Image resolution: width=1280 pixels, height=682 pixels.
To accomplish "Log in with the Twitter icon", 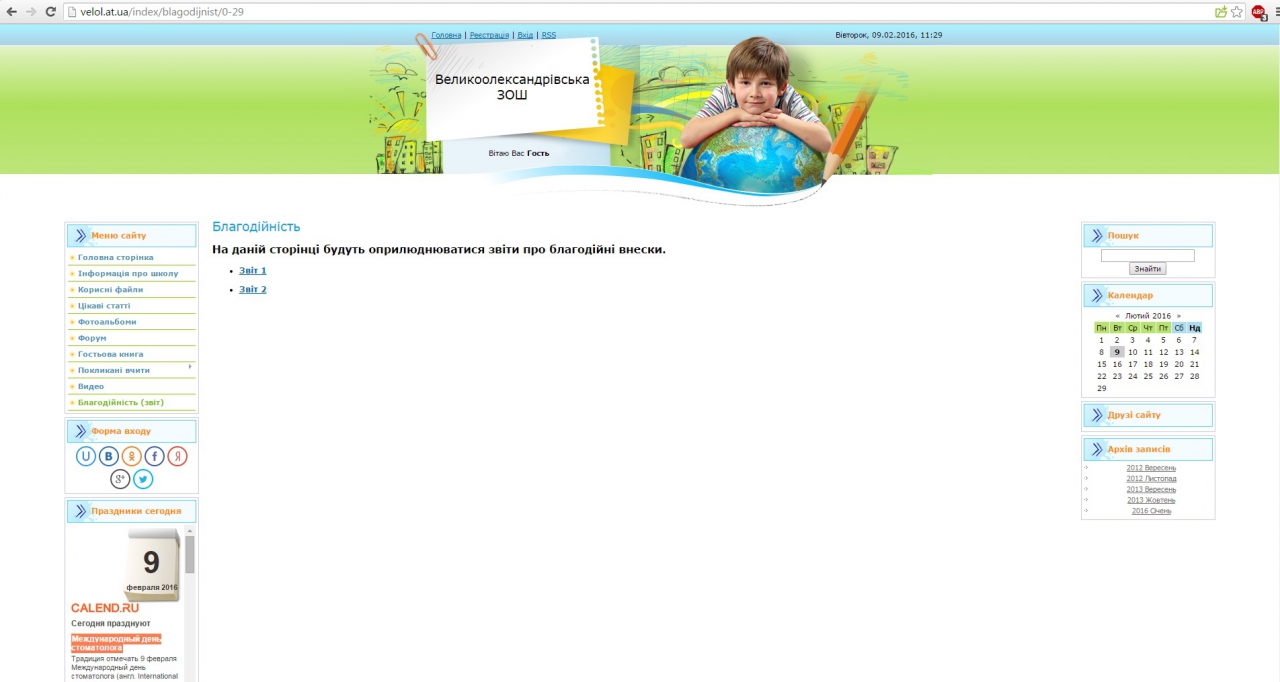I will (x=143, y=479).
